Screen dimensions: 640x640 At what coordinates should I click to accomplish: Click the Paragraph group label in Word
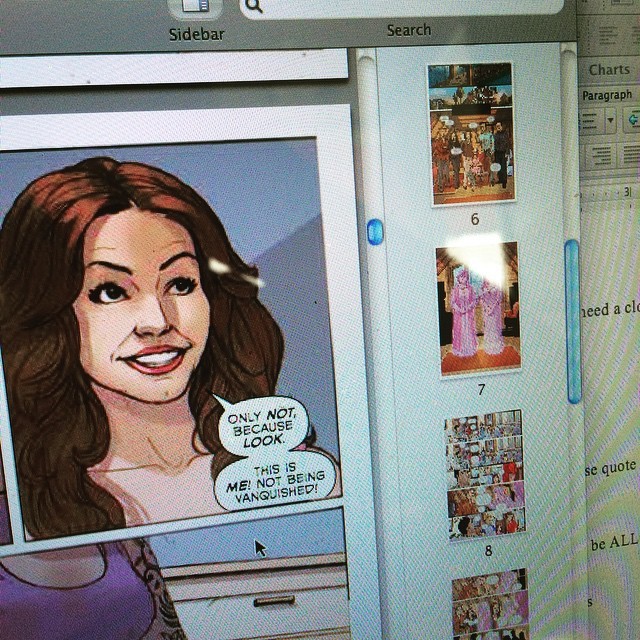(607, 96)
